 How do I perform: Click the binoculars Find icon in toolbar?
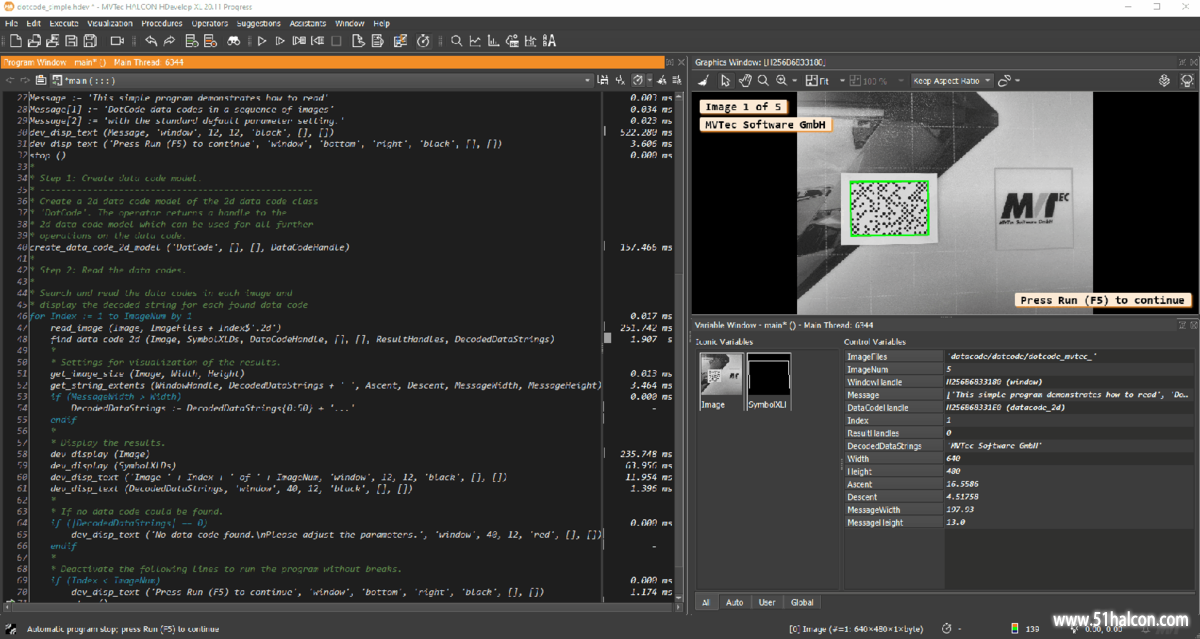pos(233,41)
